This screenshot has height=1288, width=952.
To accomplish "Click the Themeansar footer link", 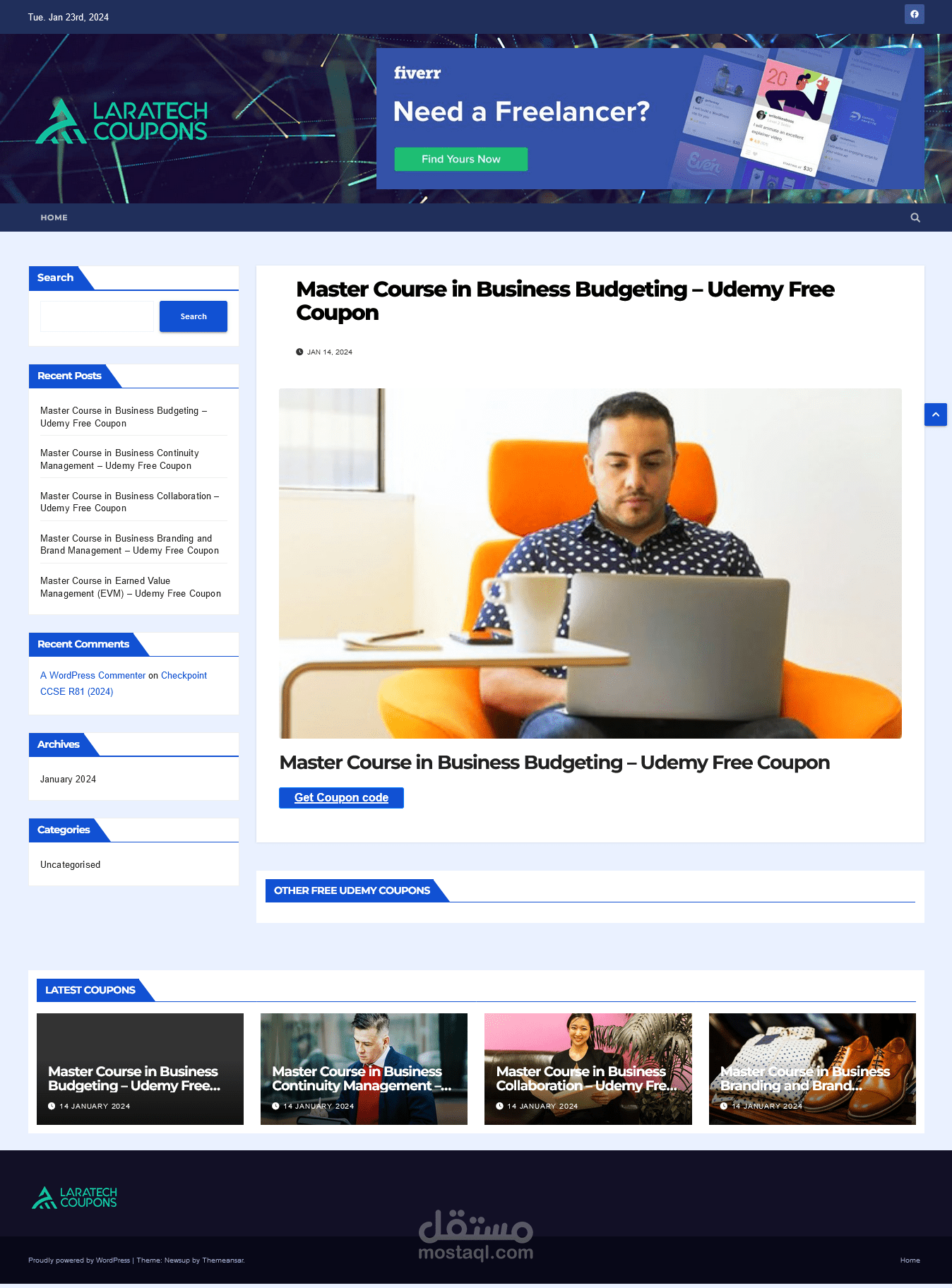I will coord(223,1260).
